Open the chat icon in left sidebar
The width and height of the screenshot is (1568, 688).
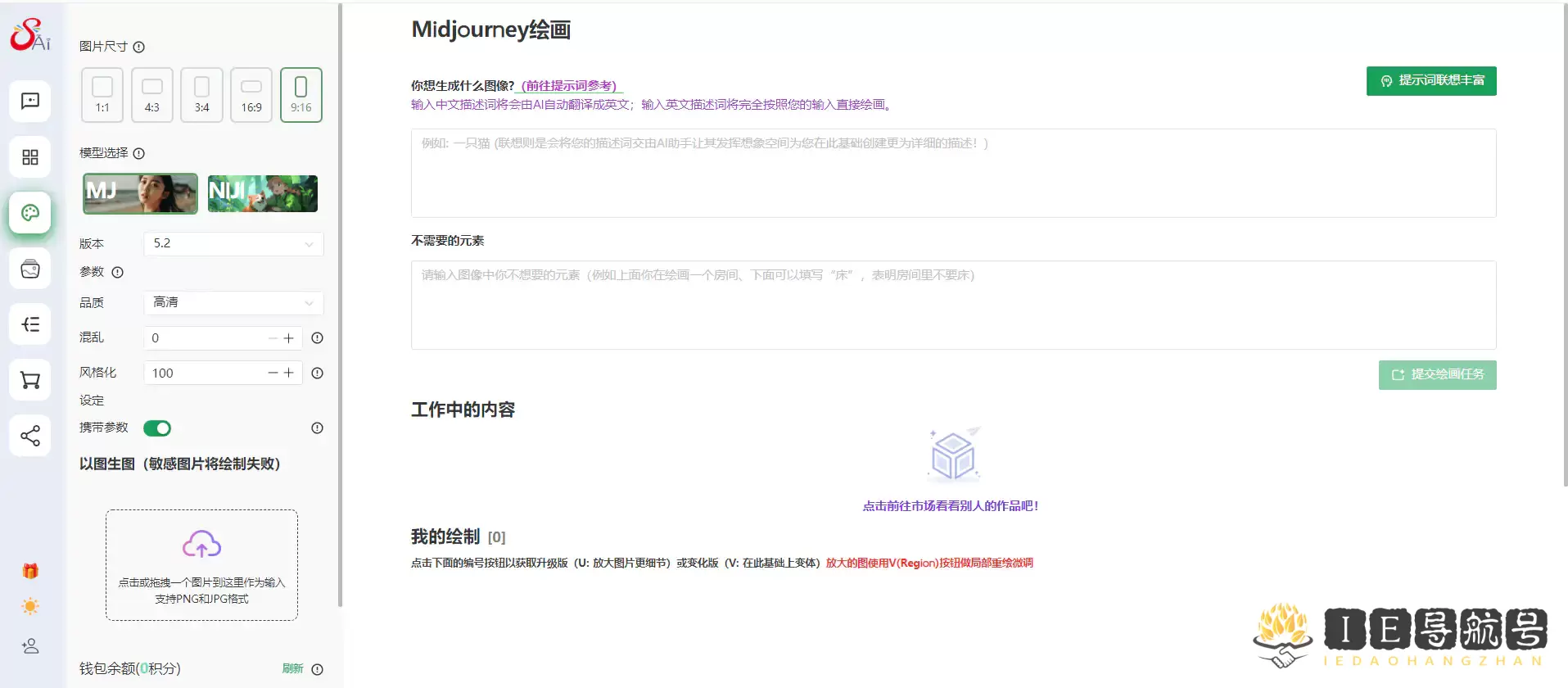pyautogui.click(x=30, y=102)
